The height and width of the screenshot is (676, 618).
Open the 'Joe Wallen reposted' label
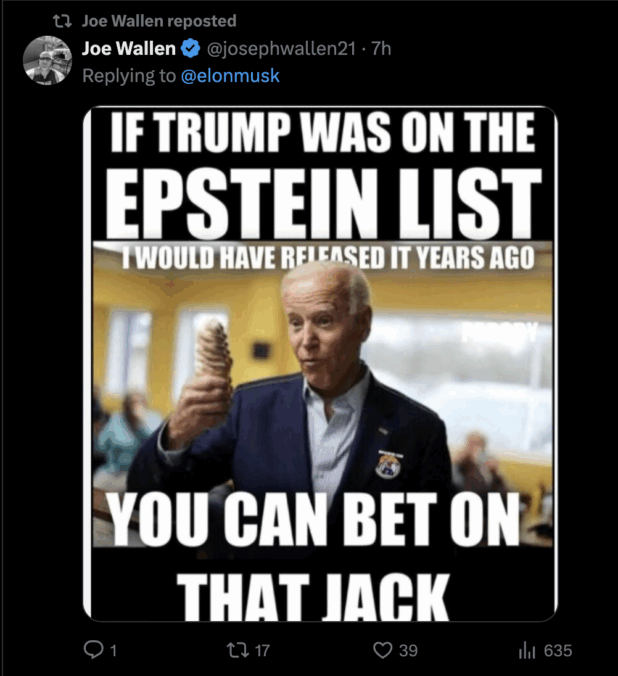tap(159, 21)
